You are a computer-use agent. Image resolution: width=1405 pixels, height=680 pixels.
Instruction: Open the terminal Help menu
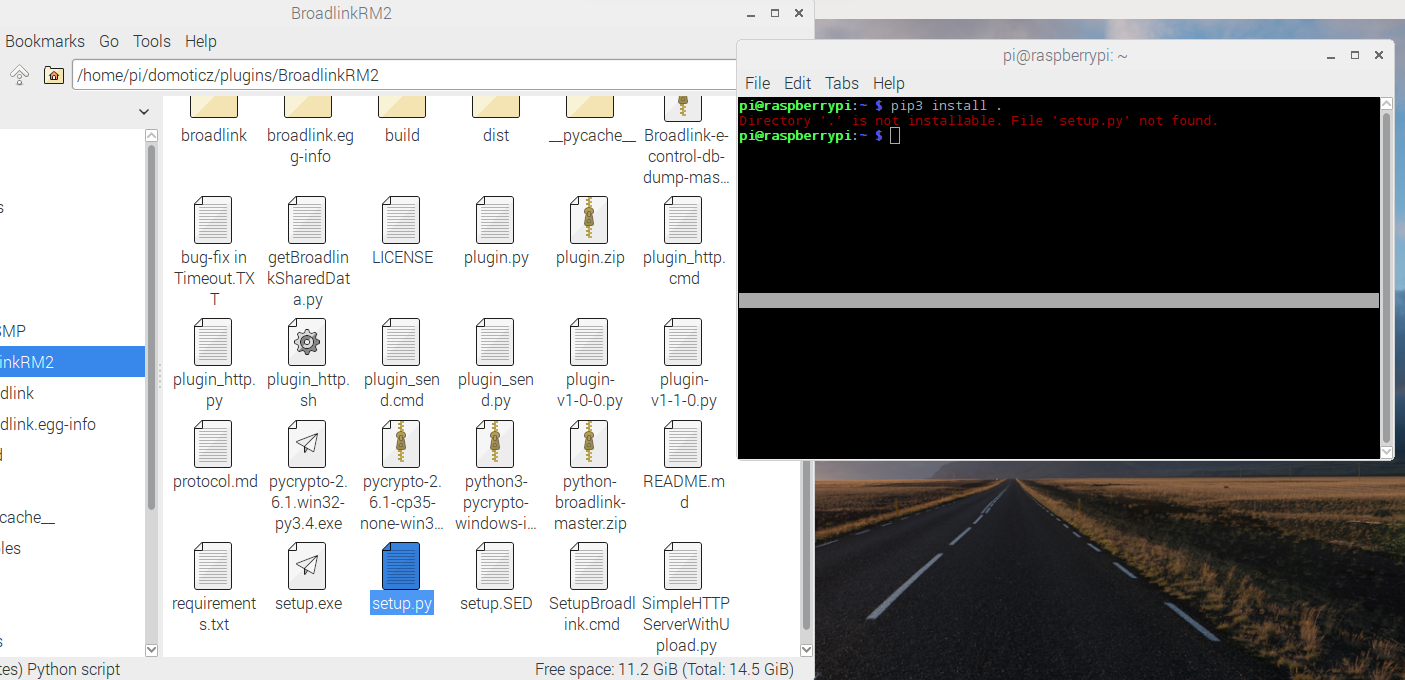pos(889,83)
